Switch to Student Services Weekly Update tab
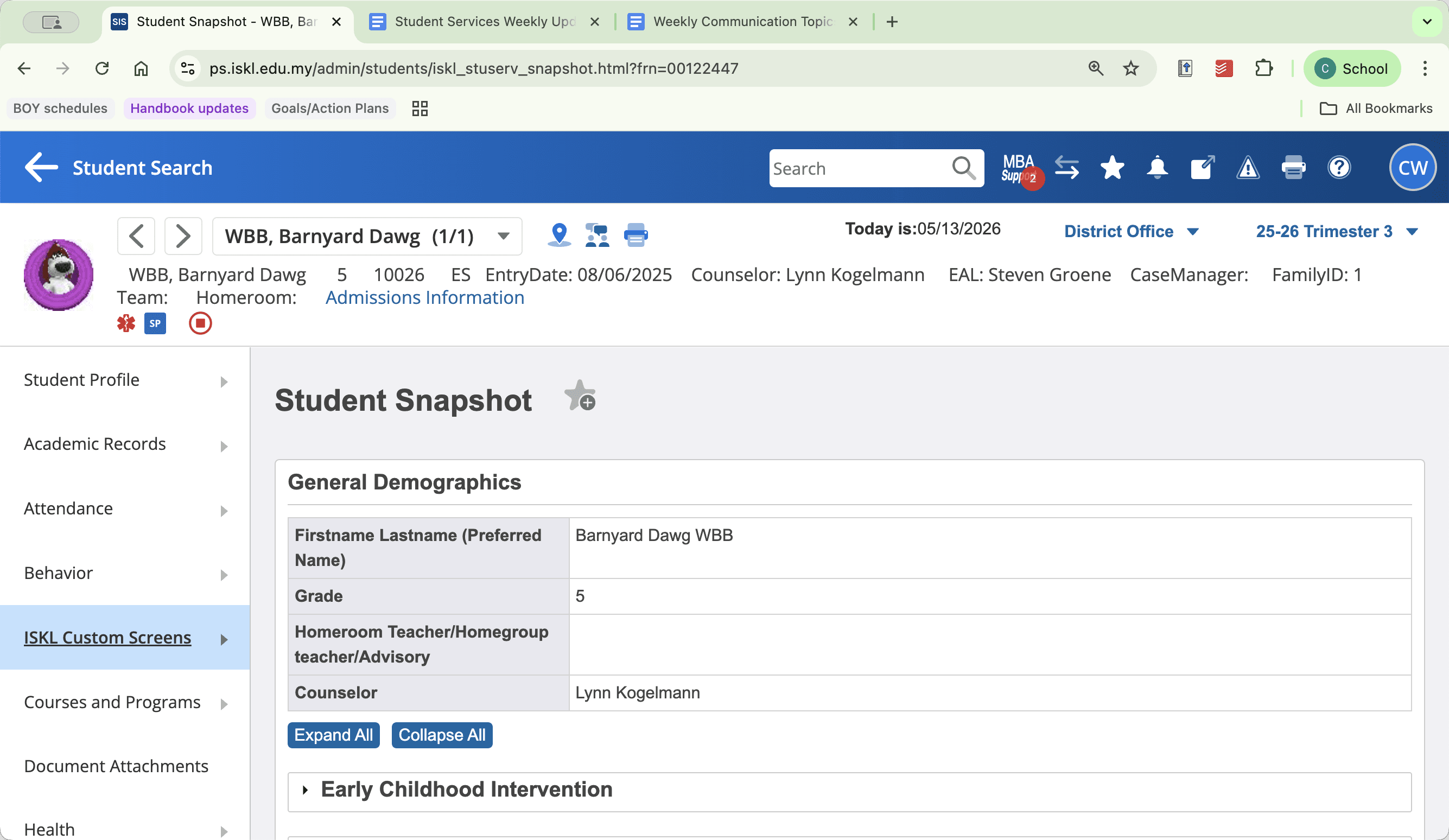 coord(484,22)
